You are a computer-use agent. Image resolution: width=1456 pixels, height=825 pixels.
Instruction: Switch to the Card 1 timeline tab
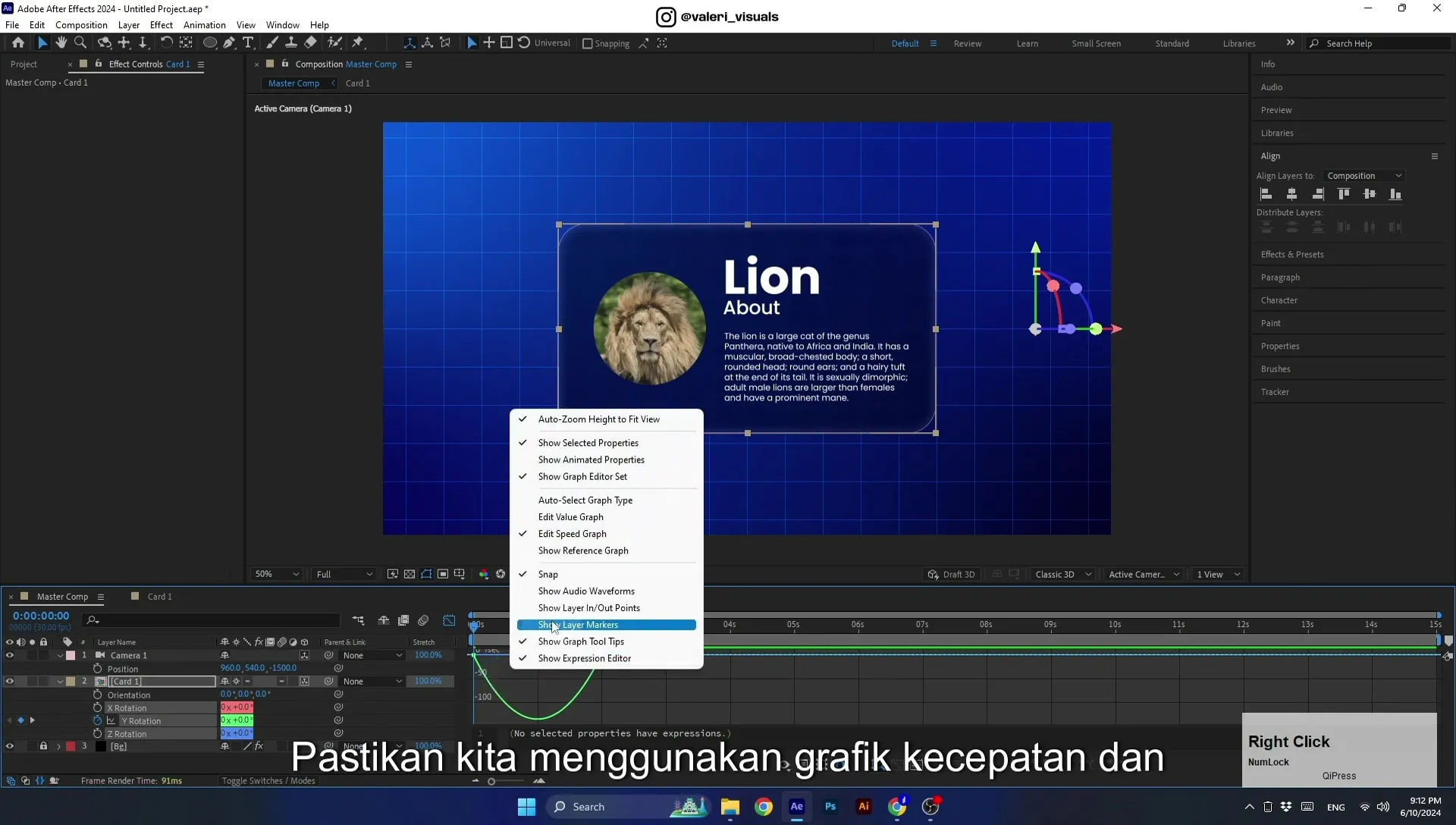[159, 597]
